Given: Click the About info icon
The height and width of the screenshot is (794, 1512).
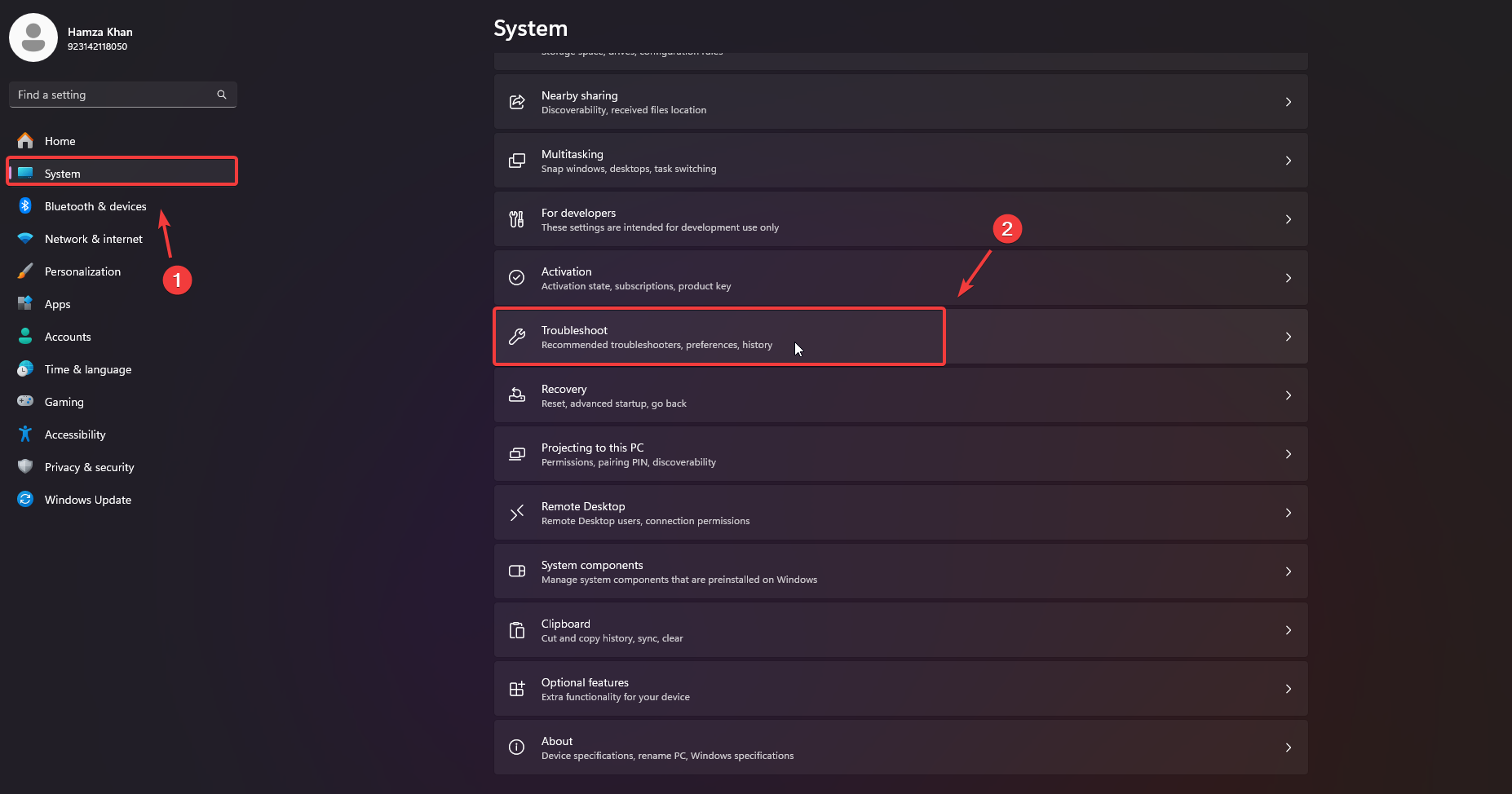Looking at the screenshot, I should (x=517, y=748).
